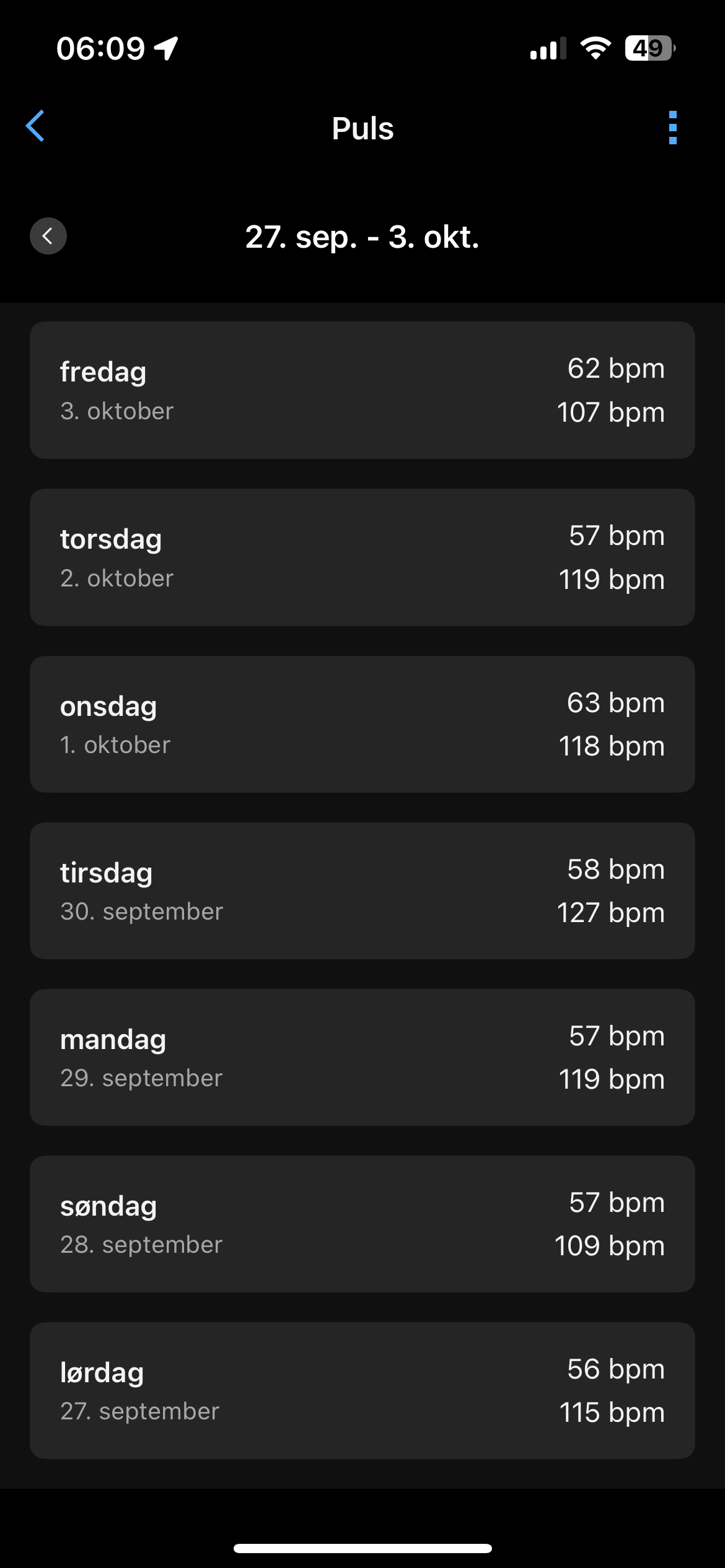The height and width of the screenshot is (1568, 725).
Task: Tap the location arrow in status bar
Action: [x=166, y=48]
